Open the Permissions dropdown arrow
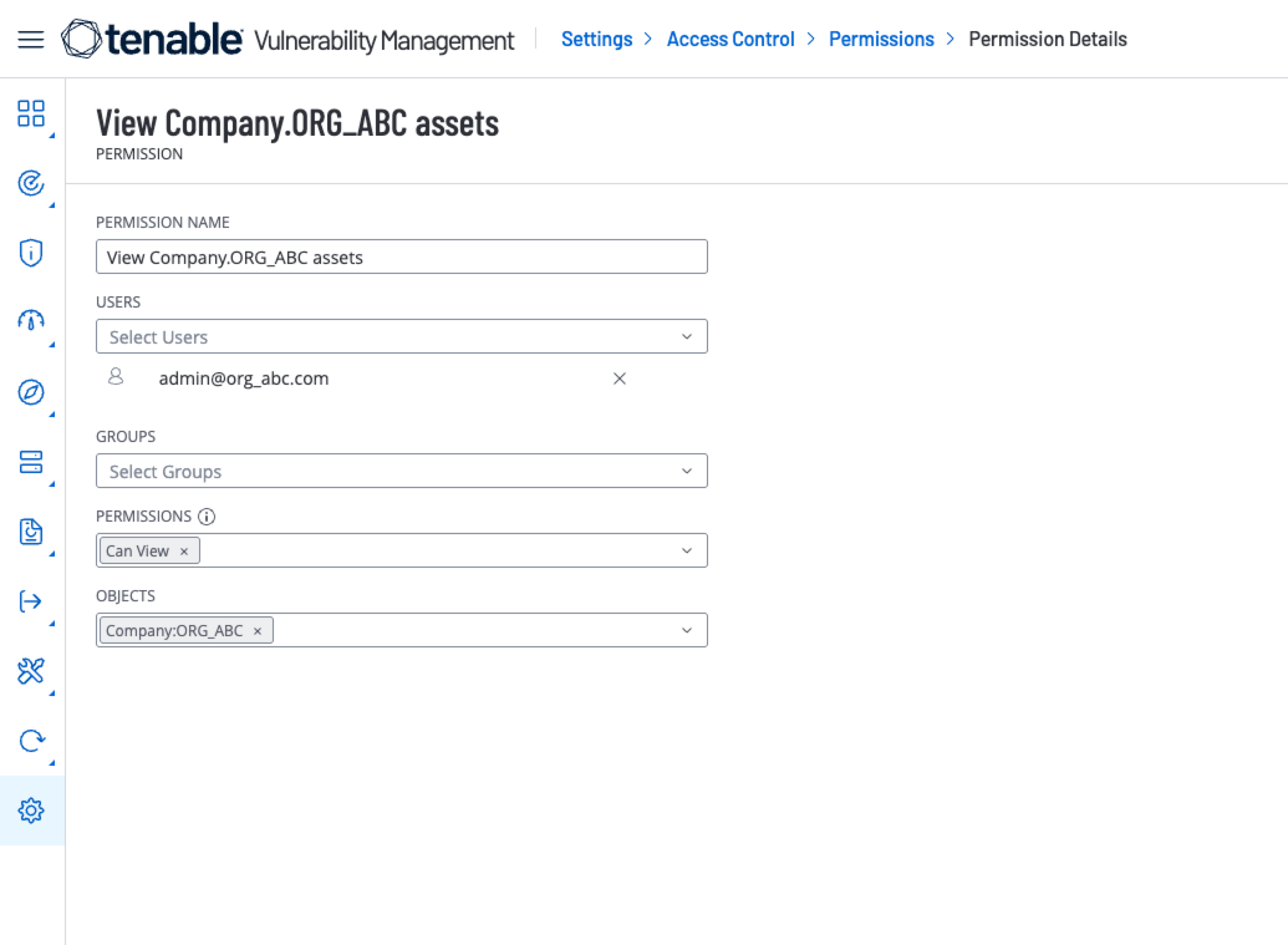The image size is (1288, 945). [686, 551]
